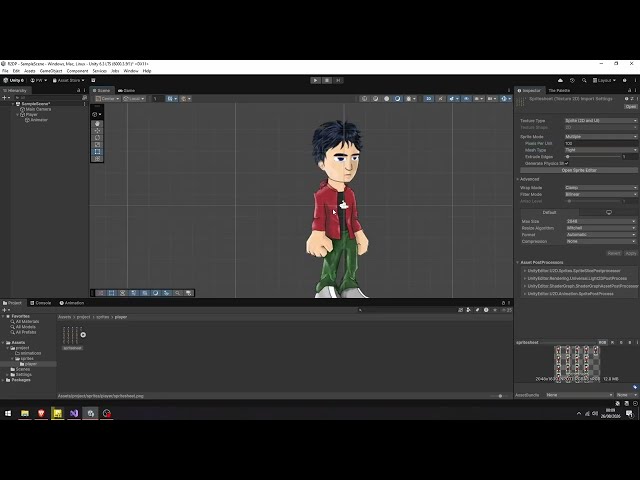Open the Asset Store dropdown
This screenshot has width=640, height=480.
pos(69,80)
